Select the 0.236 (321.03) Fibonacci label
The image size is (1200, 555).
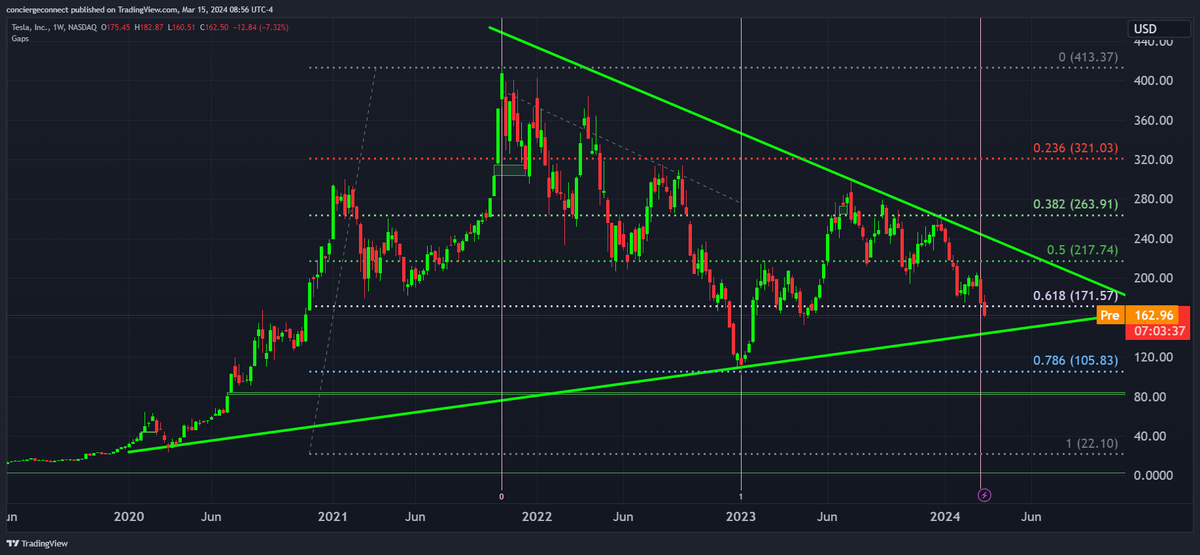1073,149
